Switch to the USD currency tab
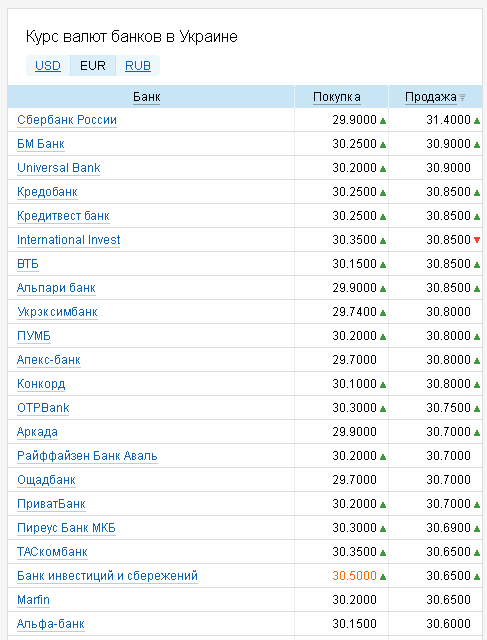This screenshot has height=640, width=487. tap(48, 66)
